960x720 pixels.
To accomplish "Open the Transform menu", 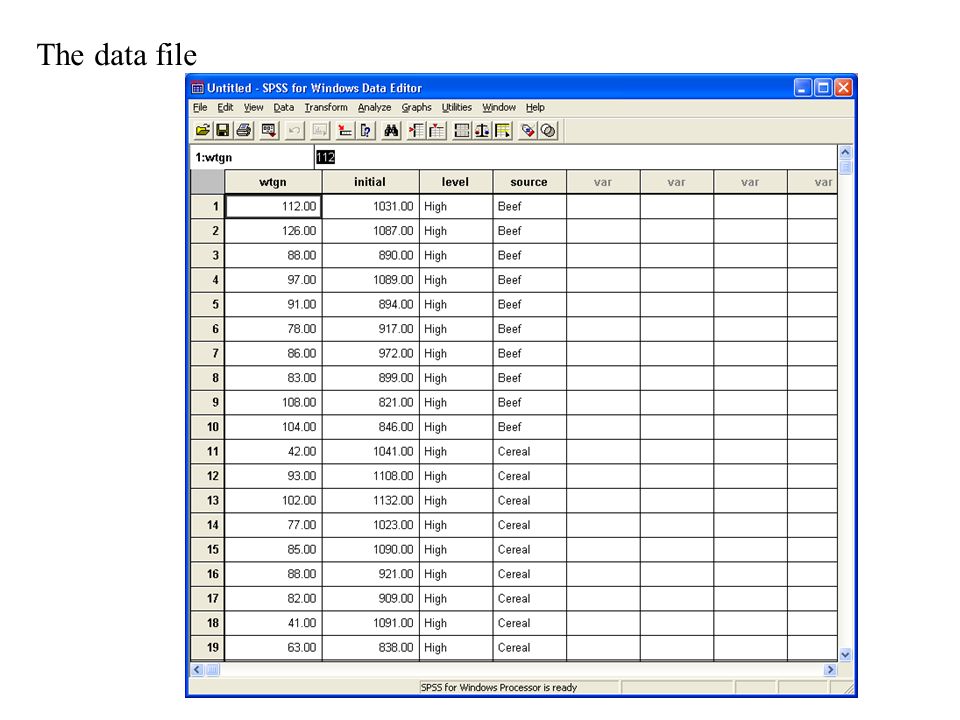I will coord(326,108).
